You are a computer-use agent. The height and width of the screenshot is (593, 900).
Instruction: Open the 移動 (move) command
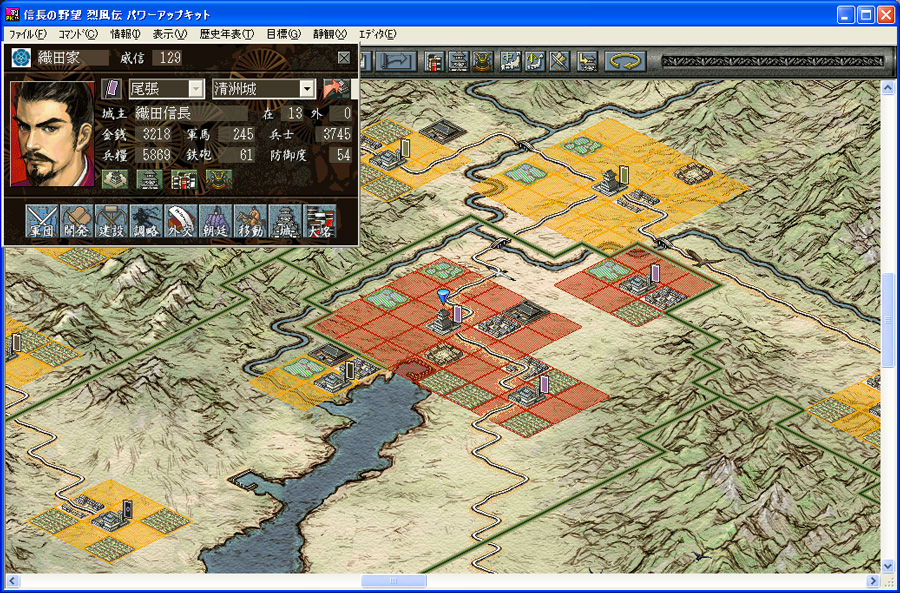[251, 222]
